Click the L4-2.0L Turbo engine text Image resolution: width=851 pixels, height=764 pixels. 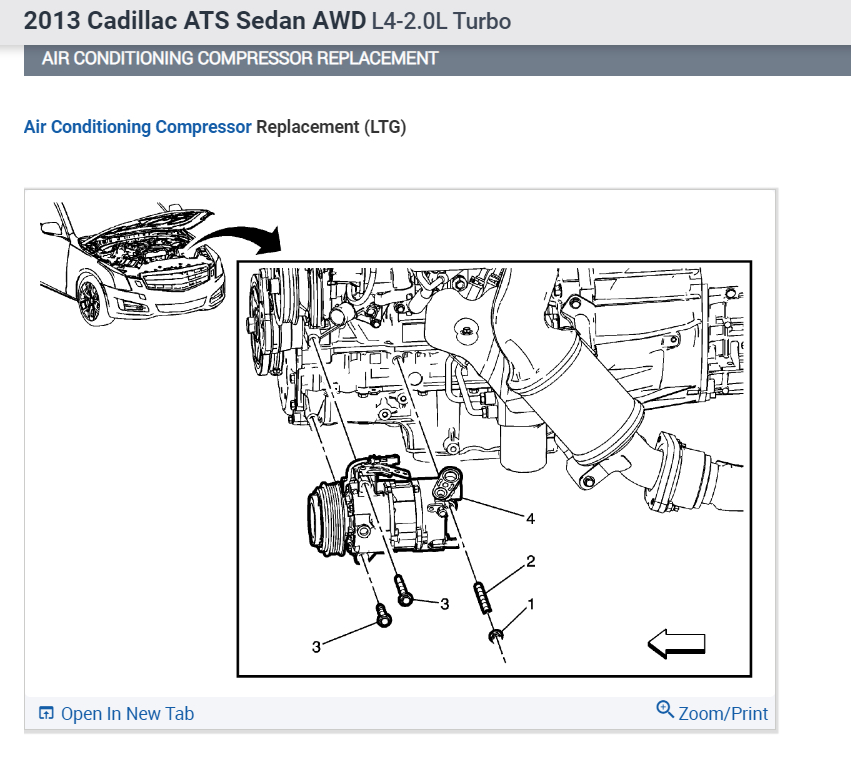pyautogui.click(x=441, y=21)
